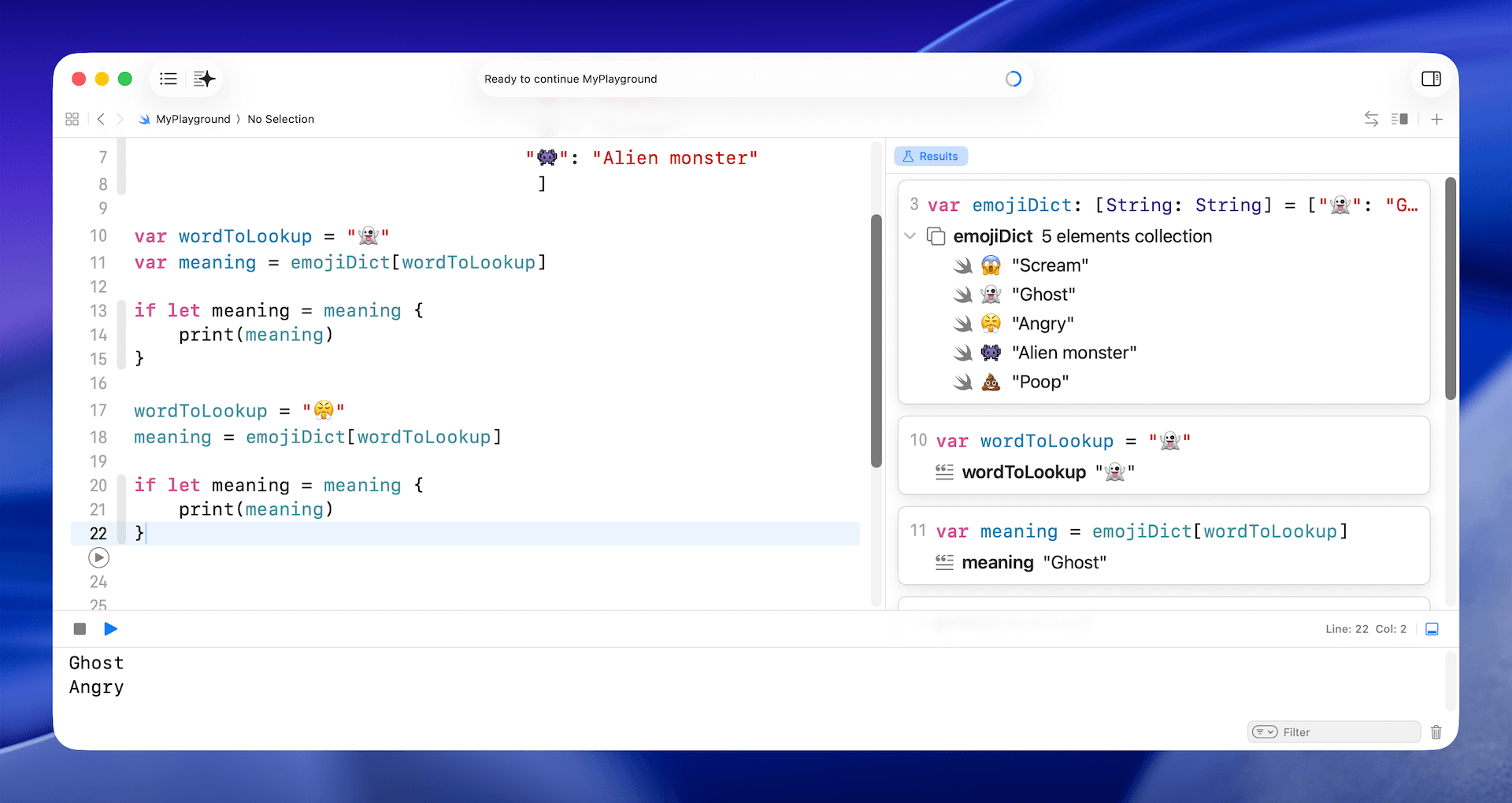Toggle the debug console area
This screenshot has height=803, width=1512.
pos(1432,629)
